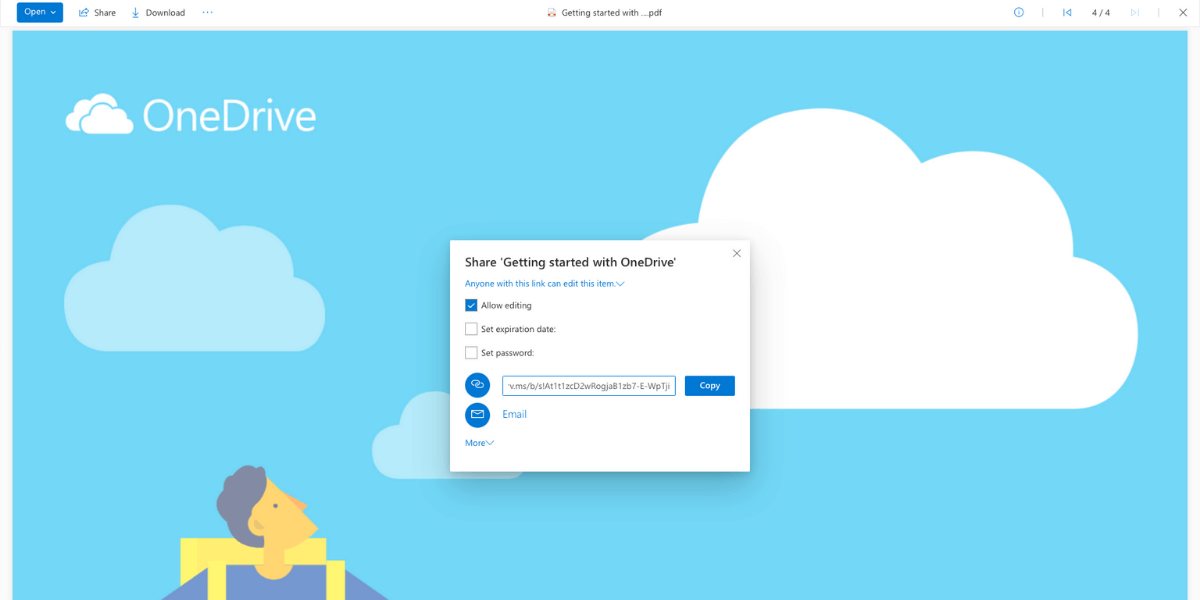Close the Share dialog
Viewport: 1200px width, 600px height.
737,253
